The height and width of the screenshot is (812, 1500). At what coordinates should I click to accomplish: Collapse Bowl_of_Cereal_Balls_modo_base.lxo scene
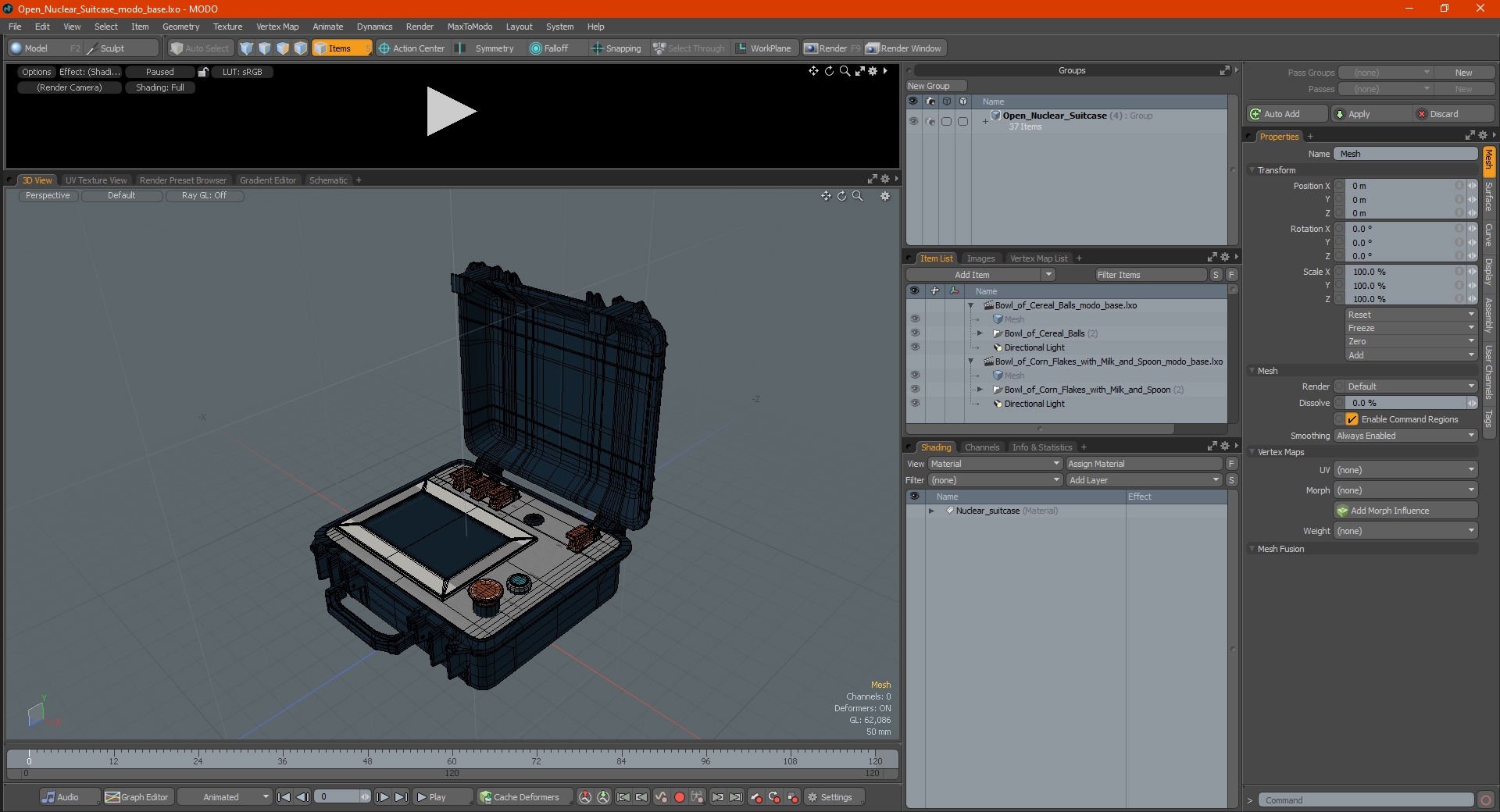971,305
